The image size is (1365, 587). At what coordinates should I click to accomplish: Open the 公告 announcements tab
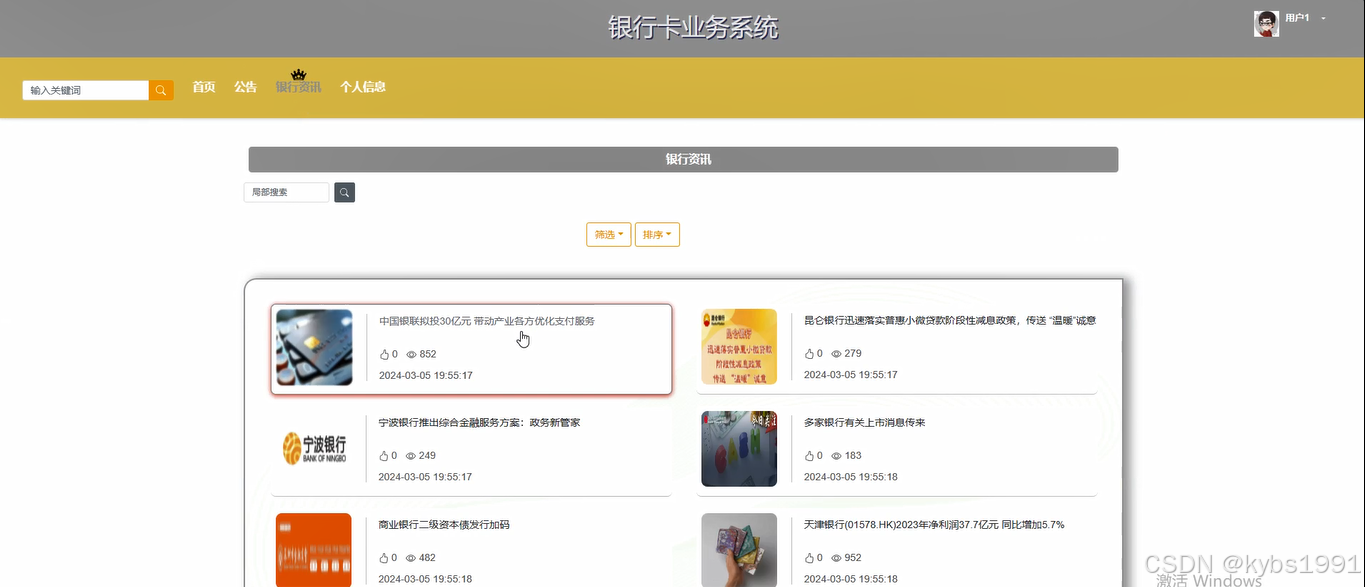246,87
